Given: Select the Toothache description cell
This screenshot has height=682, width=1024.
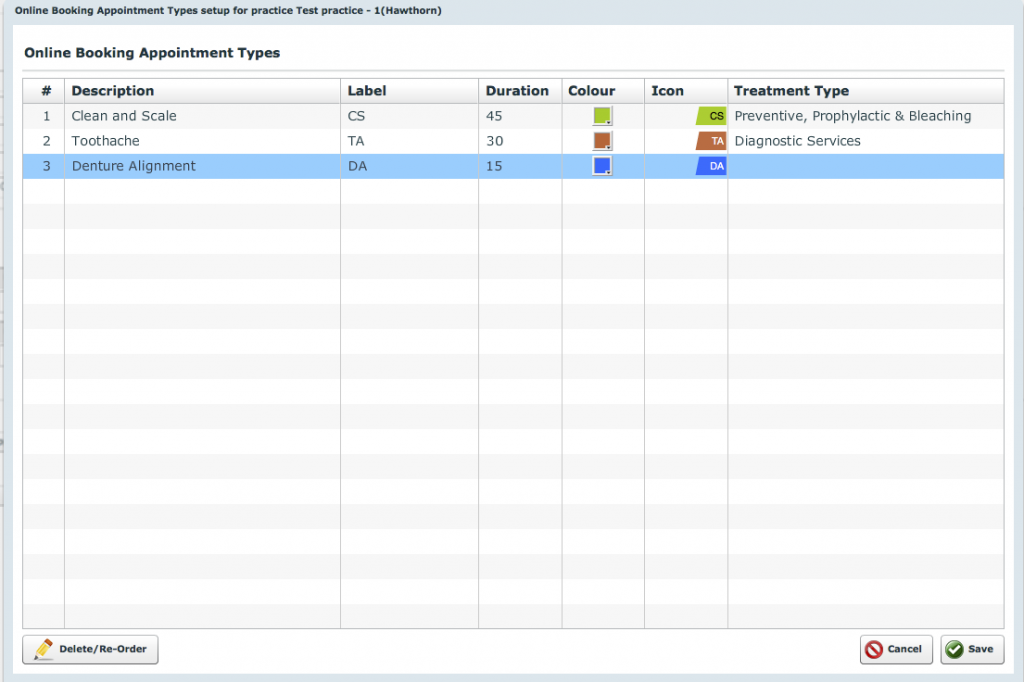Looking at the screenshot, I should (x=202, y=140).
